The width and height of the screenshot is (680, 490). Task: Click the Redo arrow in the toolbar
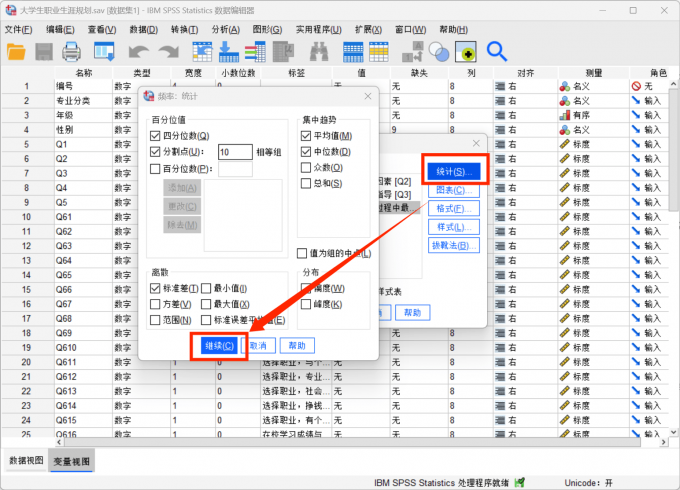[166, 50]
